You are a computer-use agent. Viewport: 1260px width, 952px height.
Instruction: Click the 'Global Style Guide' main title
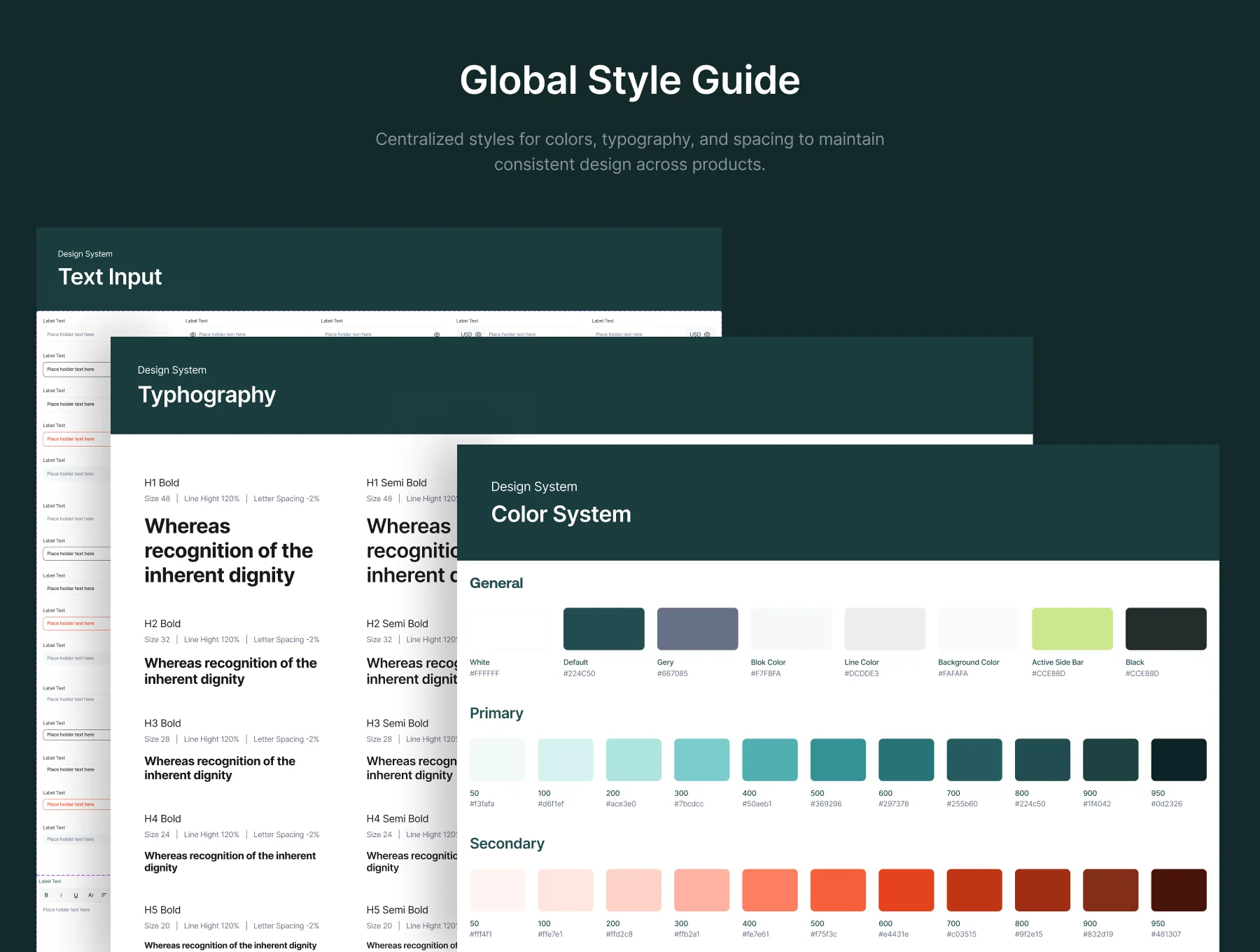pos(630,80)
